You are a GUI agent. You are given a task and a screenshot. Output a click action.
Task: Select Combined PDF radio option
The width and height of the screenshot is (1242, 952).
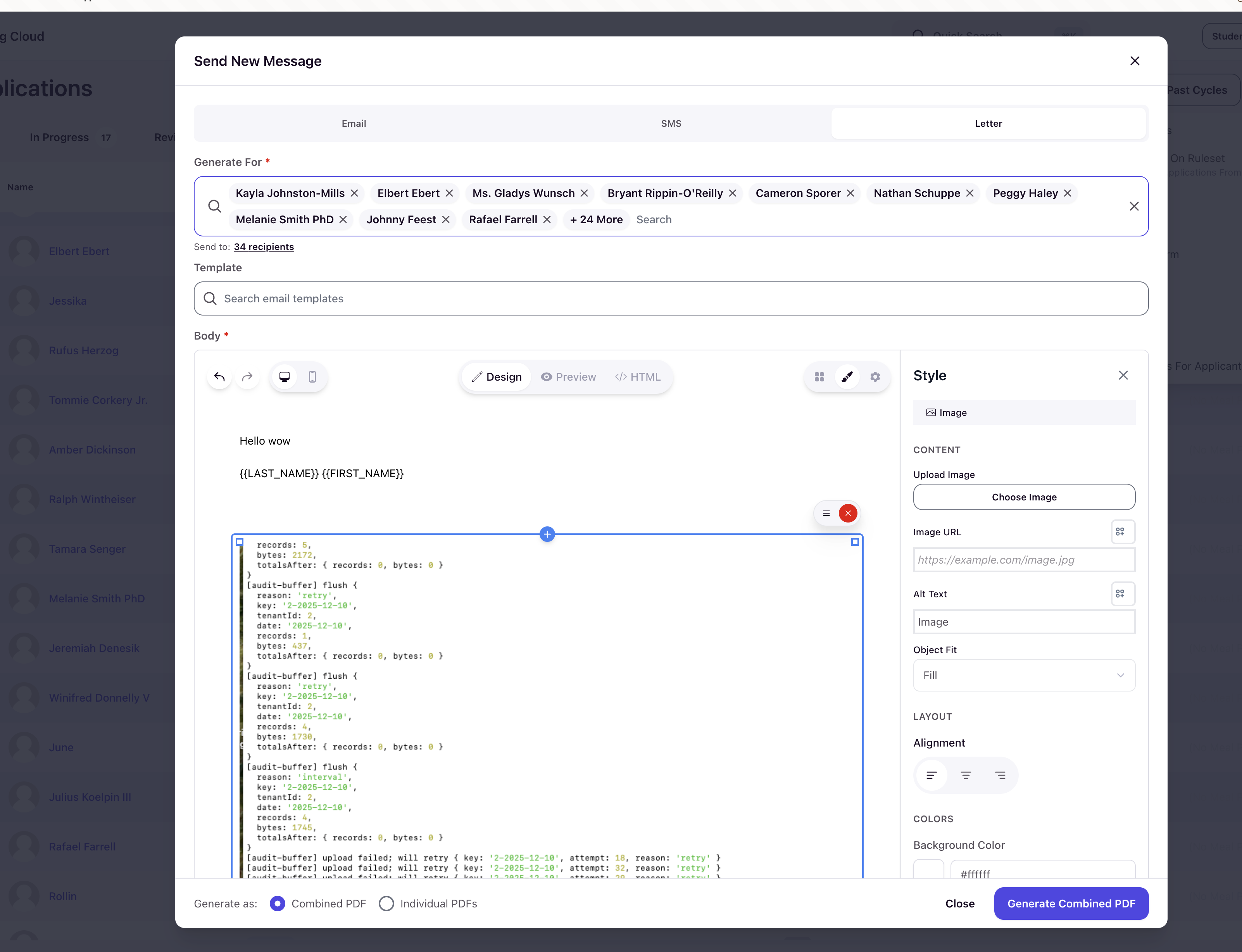(278, 903)
